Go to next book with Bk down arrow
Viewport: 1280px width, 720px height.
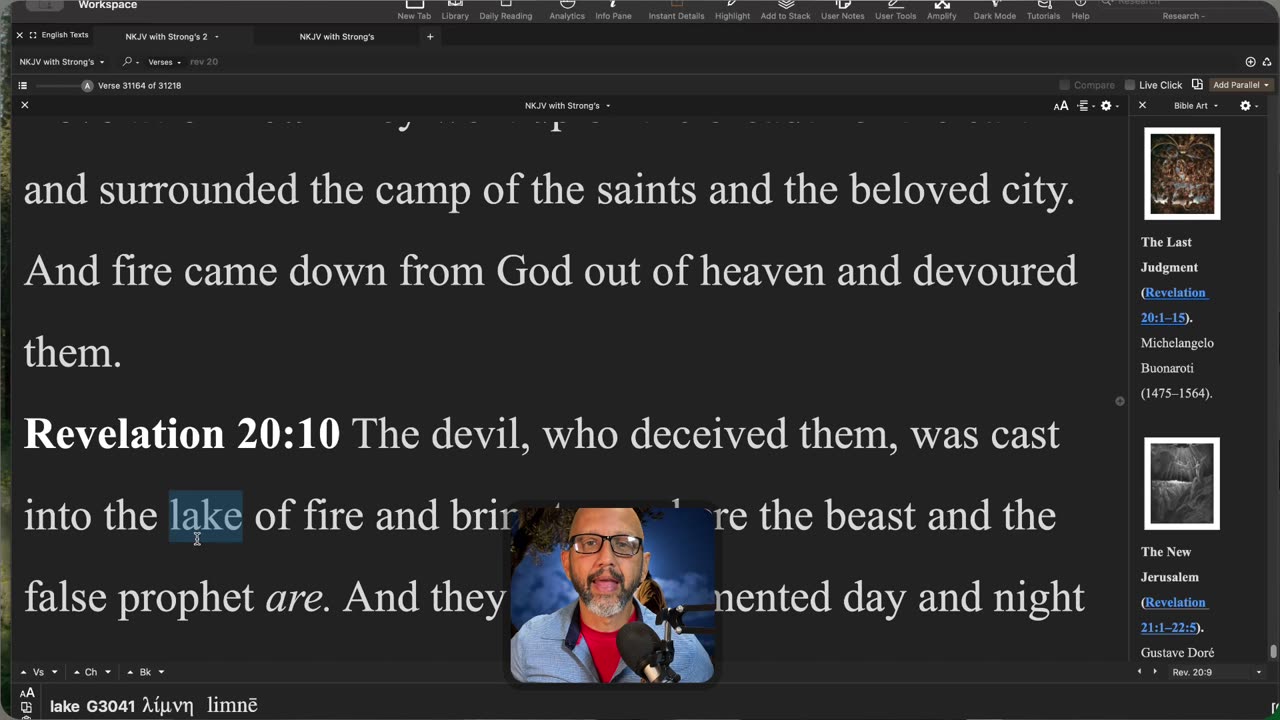coord(160,672)
